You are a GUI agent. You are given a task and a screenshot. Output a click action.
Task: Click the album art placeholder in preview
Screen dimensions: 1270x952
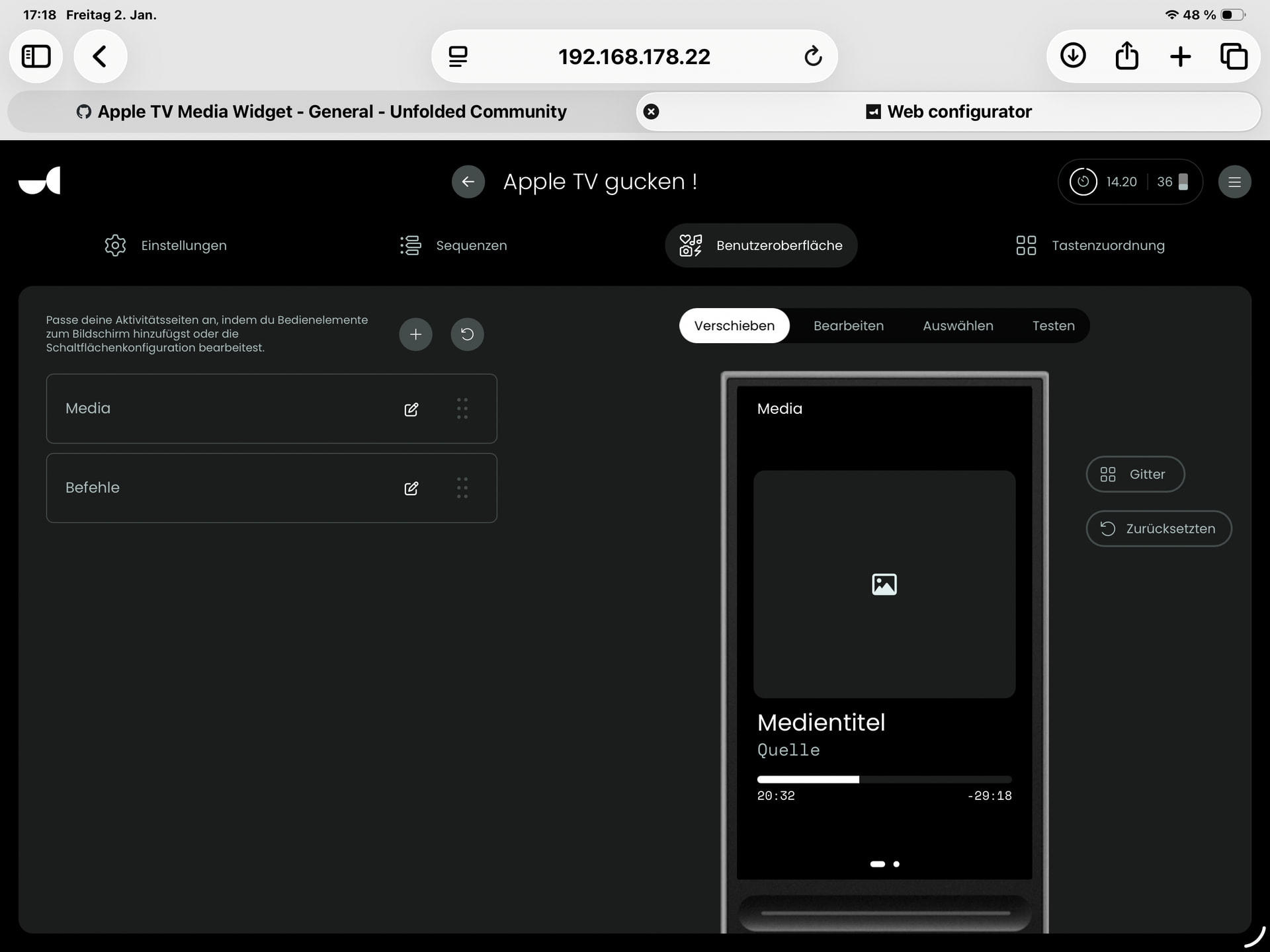pyautogui.click(x=884, y=584)
